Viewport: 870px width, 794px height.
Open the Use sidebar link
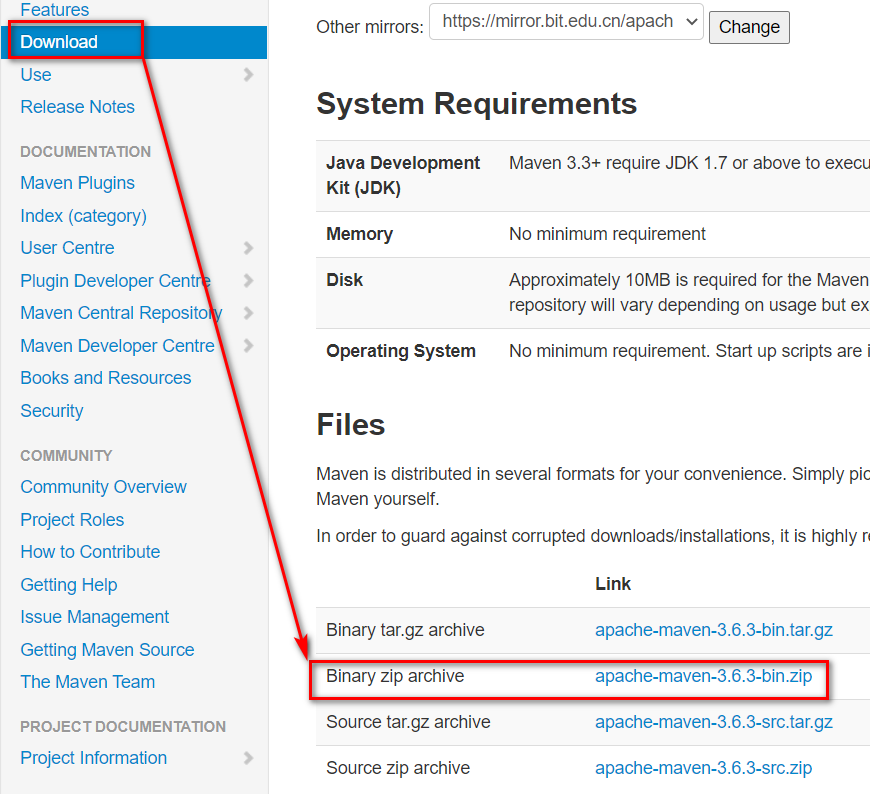pyautogui.click(x=36, y=74)
